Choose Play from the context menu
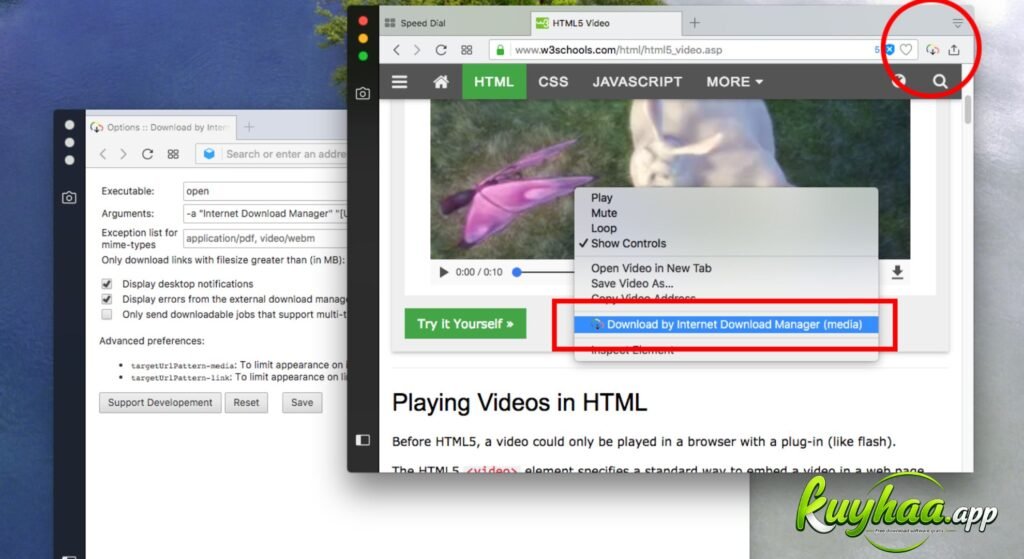This screenshot has width=1024, height=559. click(x=726, y=197)
